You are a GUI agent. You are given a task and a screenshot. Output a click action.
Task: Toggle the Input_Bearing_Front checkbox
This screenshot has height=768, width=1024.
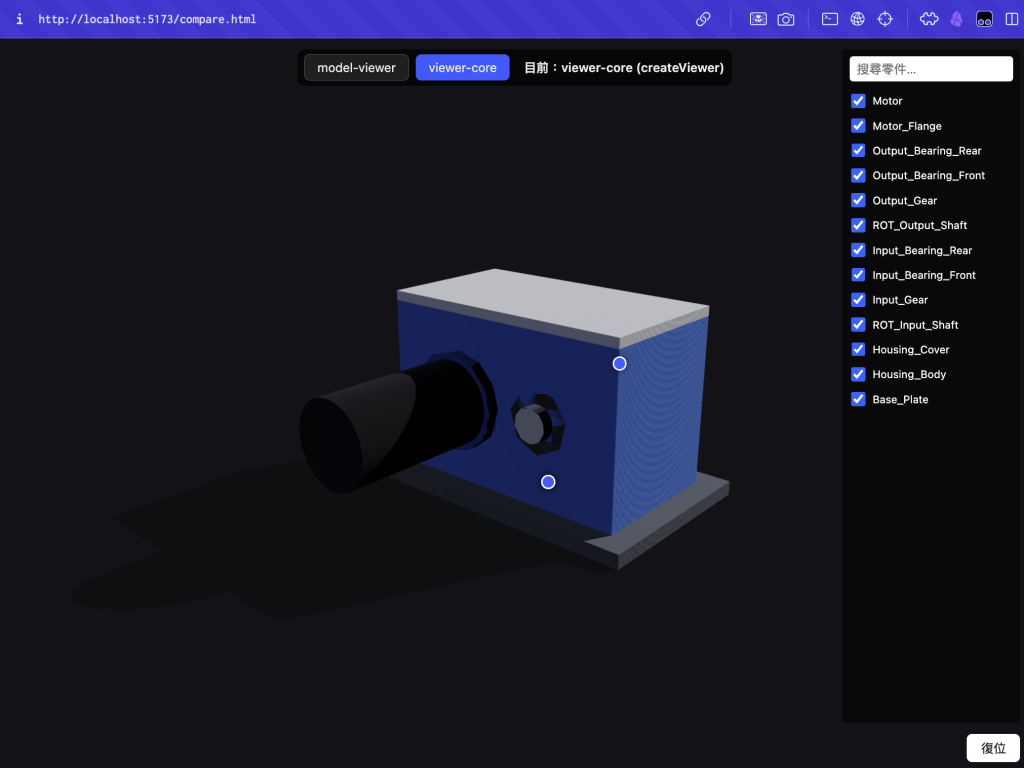pyautogui.click(x=858, y=275)
